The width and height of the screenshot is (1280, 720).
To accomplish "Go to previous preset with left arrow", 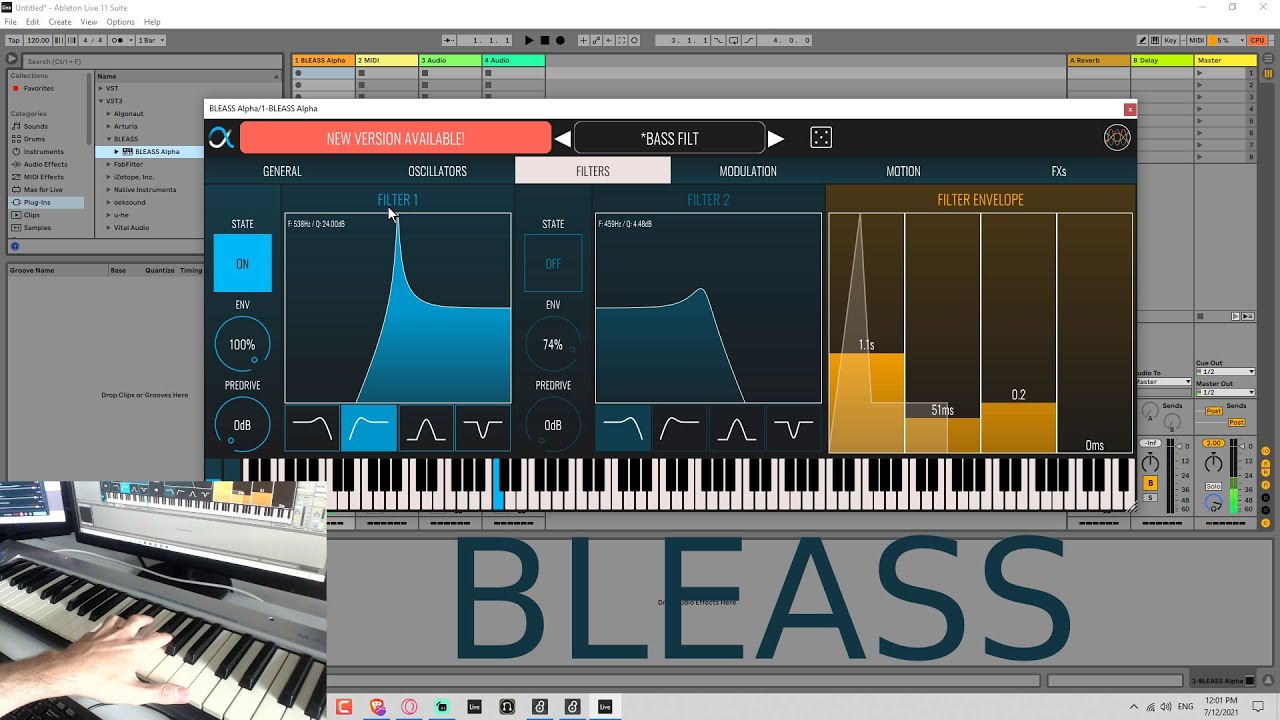I will tap(562, 138).
